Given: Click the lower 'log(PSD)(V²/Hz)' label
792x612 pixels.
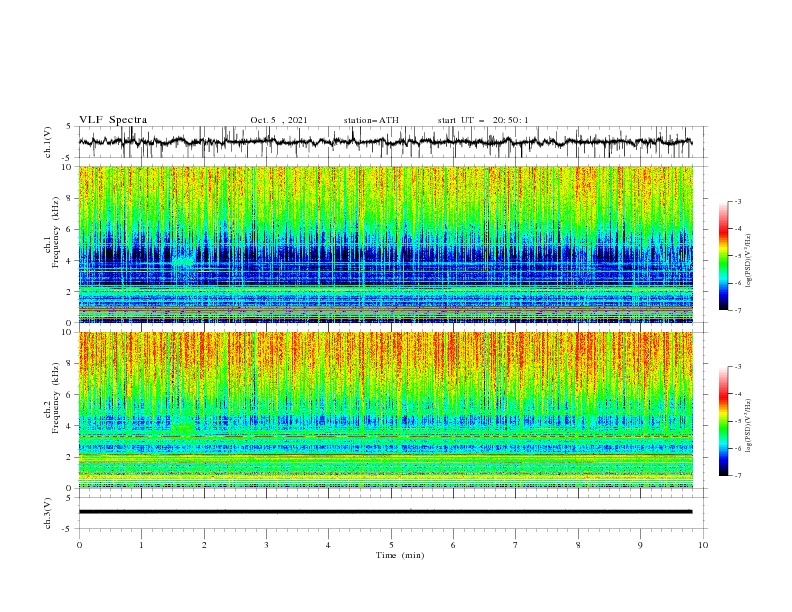Looking at the screenshot, I should pos(749,426).
